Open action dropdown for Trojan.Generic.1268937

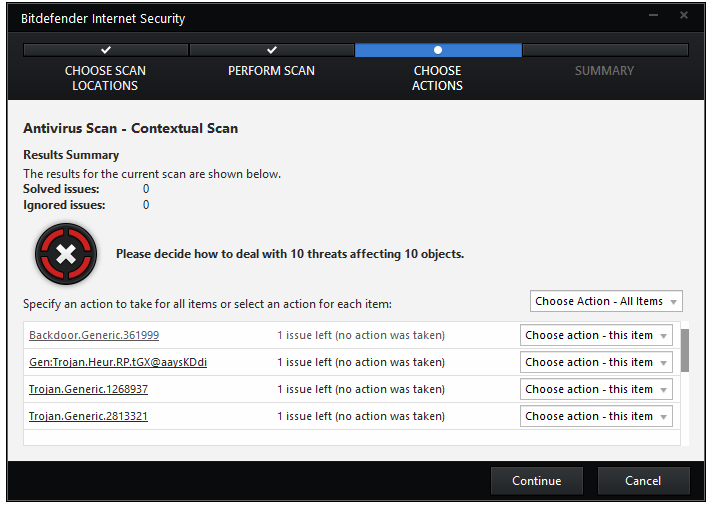tap(596, 390)
